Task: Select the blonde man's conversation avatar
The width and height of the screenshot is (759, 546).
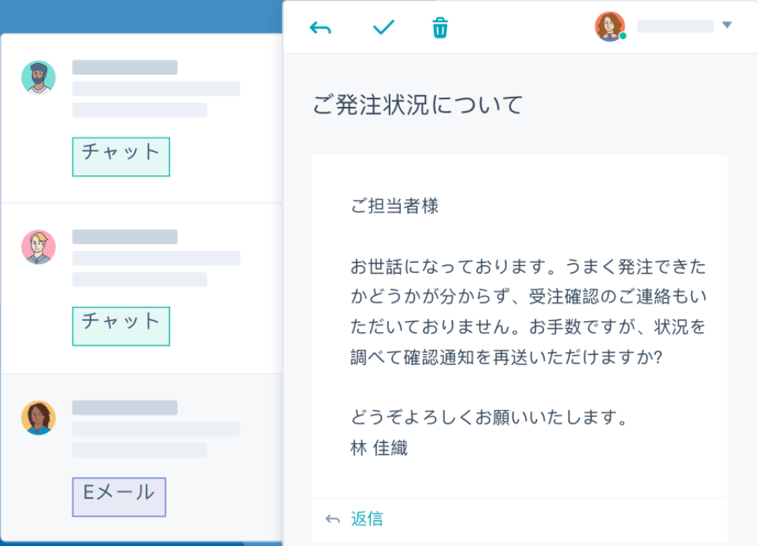Action: pyautogui.click(x=39, y=247)
